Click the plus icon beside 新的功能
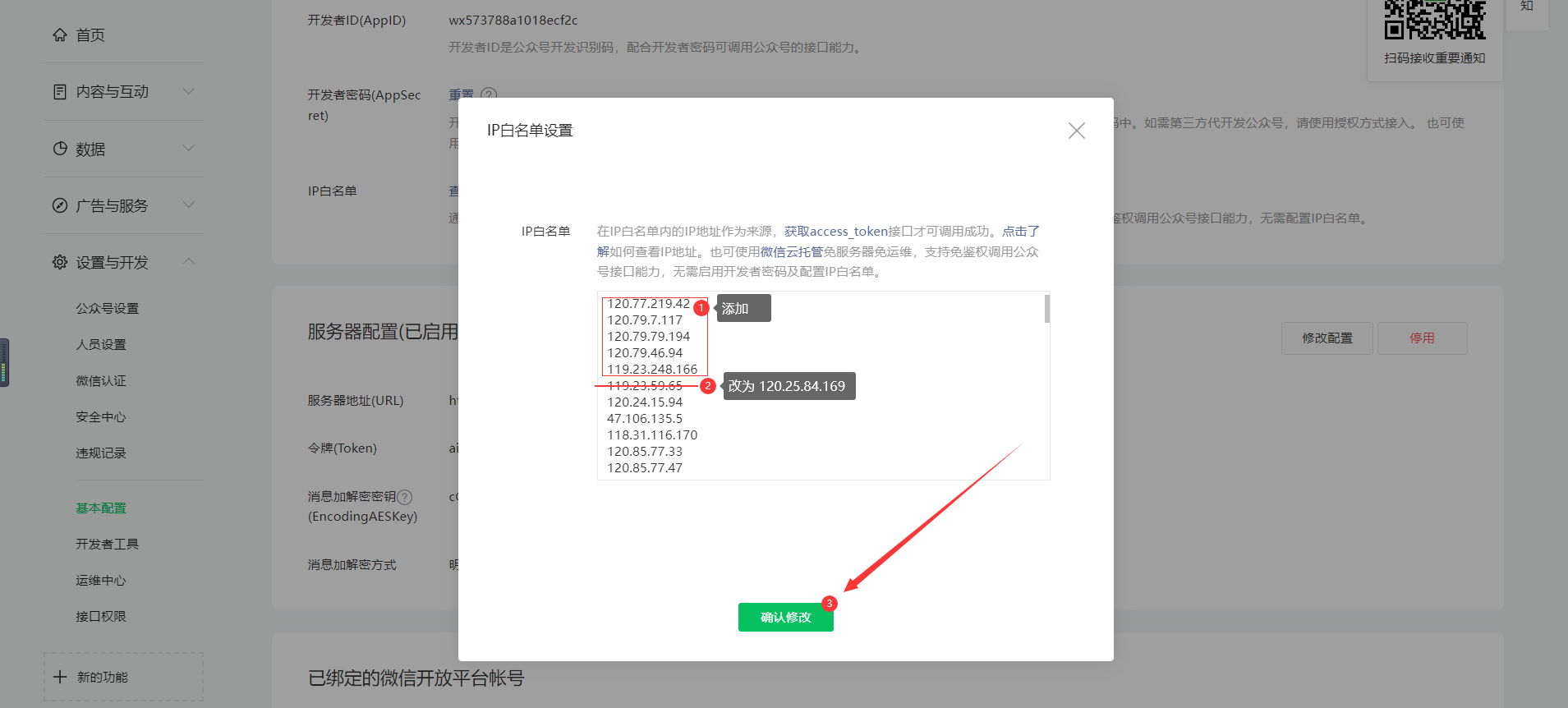 pyautogui.click(x=60, y=677)
